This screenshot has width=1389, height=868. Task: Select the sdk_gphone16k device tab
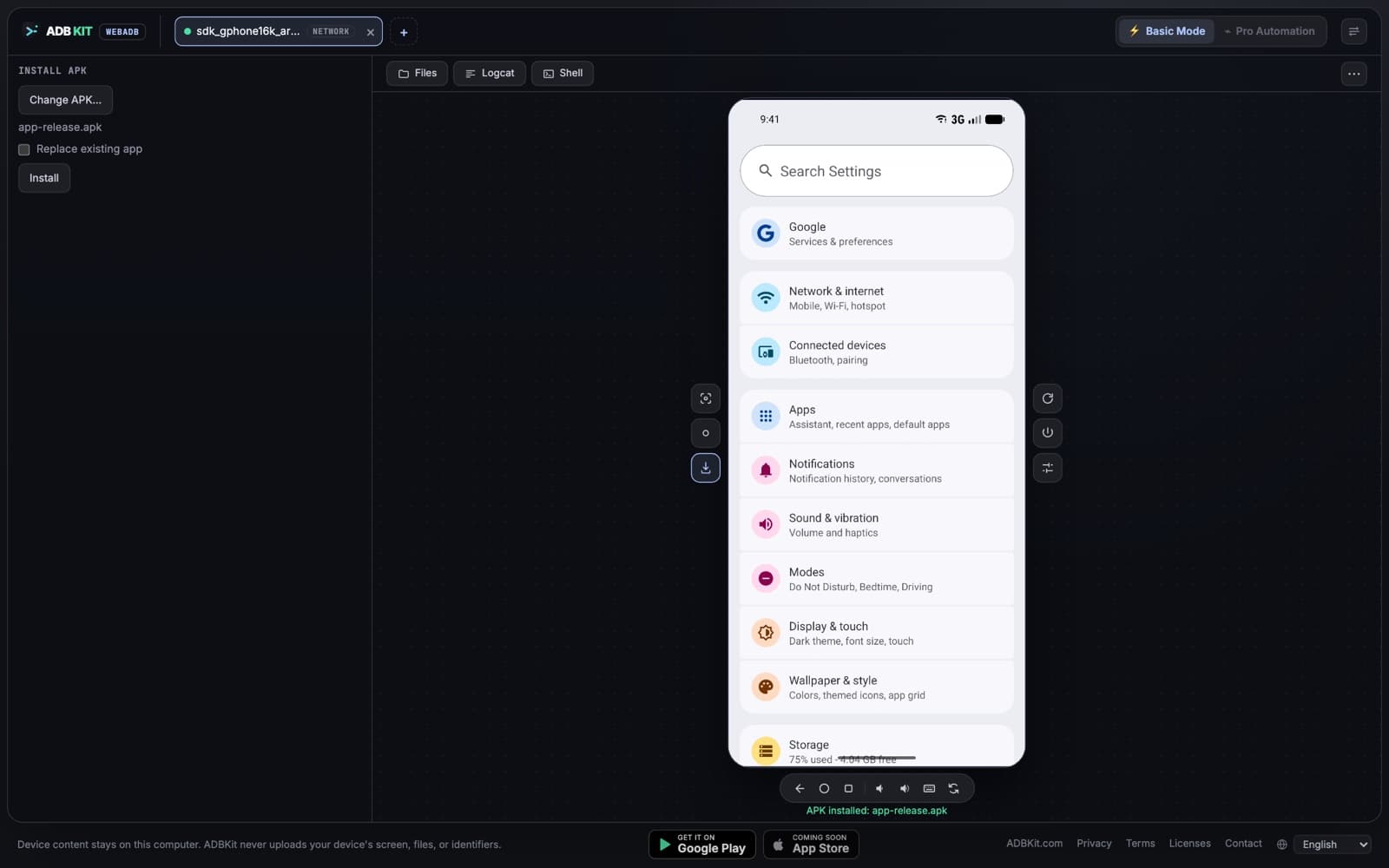click(x=278, y=31)
